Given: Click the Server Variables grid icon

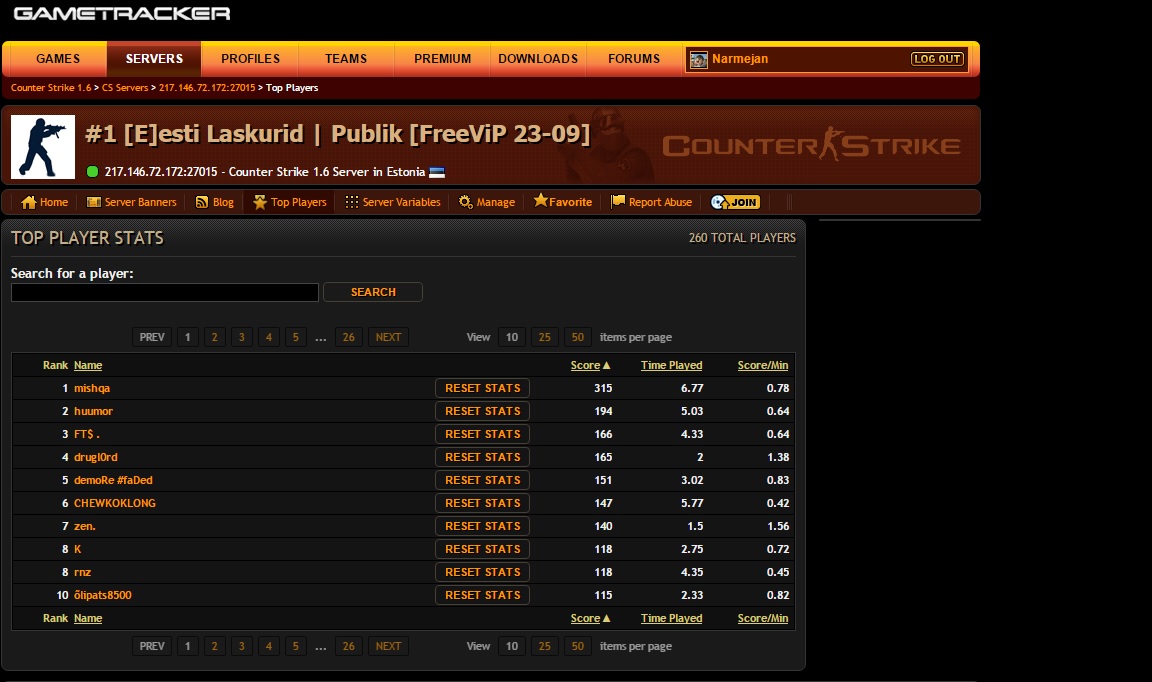Looking at the screenshot, I should click(352, 202).
